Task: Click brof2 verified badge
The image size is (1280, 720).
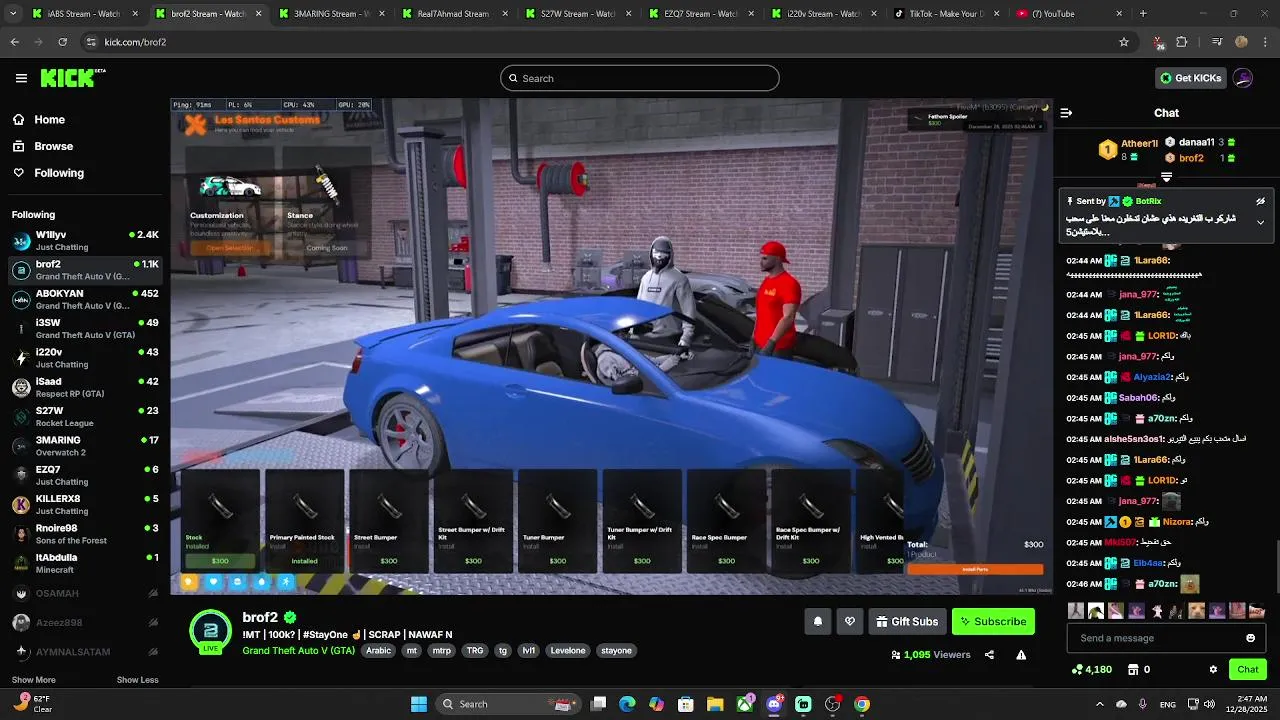Action: pos(290,617)
